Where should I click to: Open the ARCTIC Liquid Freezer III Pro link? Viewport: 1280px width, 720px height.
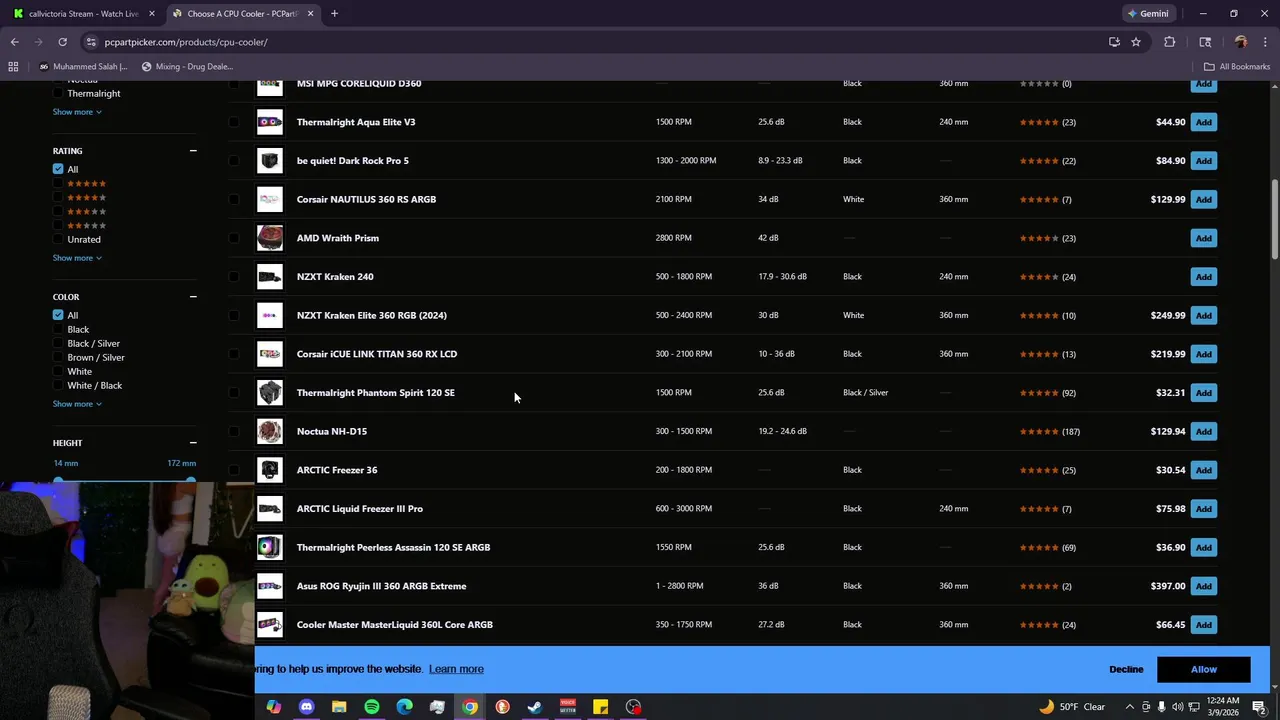coord(360,509)
